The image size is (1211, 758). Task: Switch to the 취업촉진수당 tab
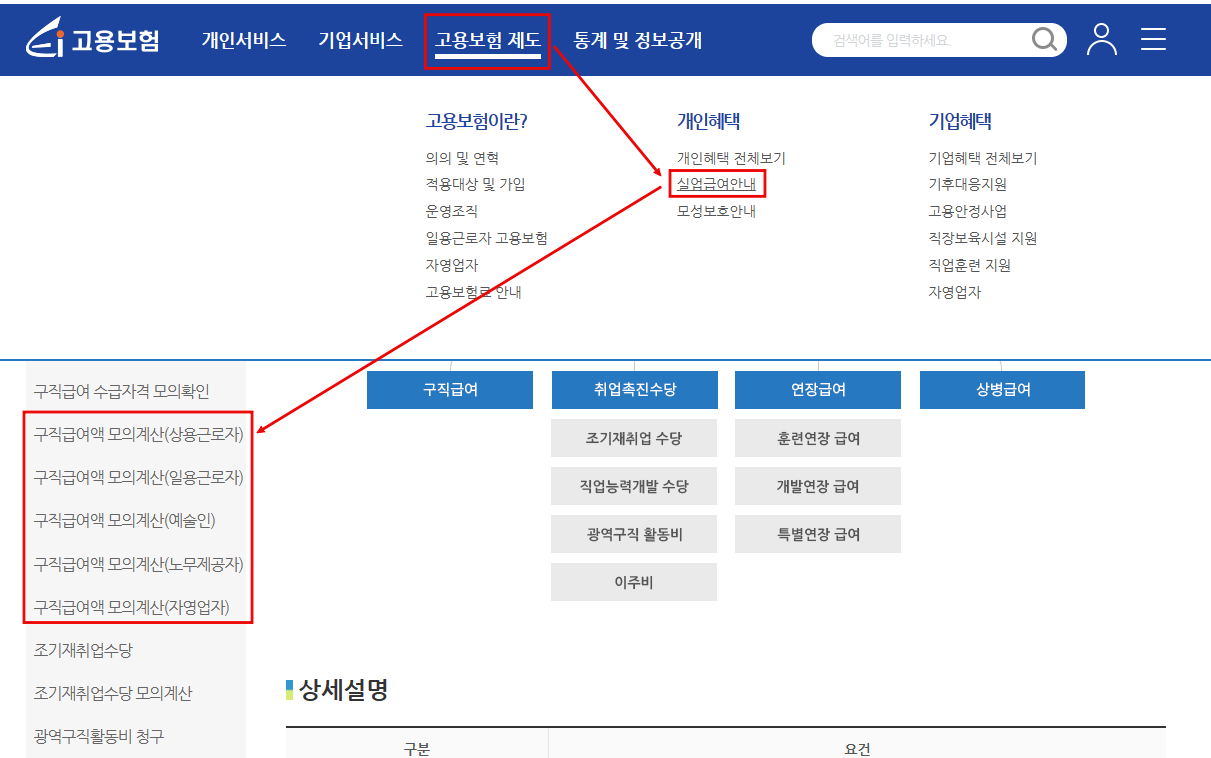tap(633, 389)
